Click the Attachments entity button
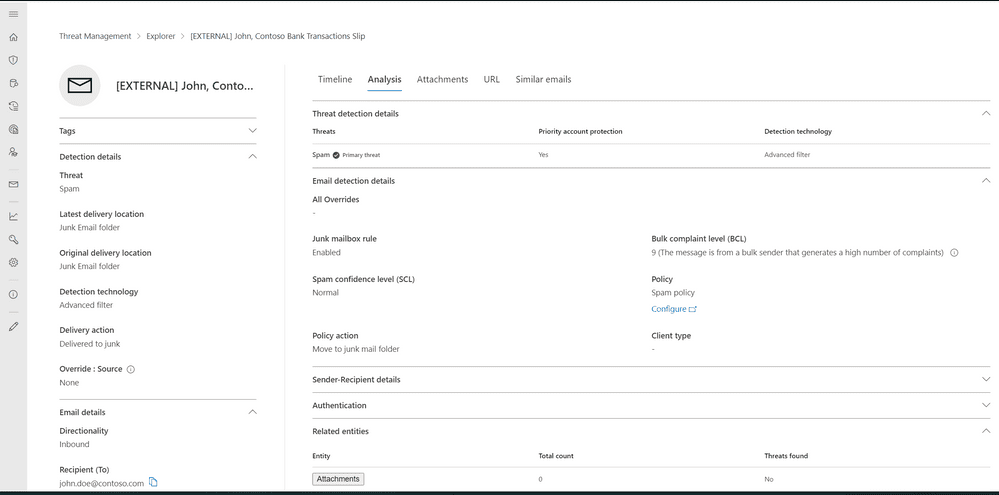 [338, 479]
